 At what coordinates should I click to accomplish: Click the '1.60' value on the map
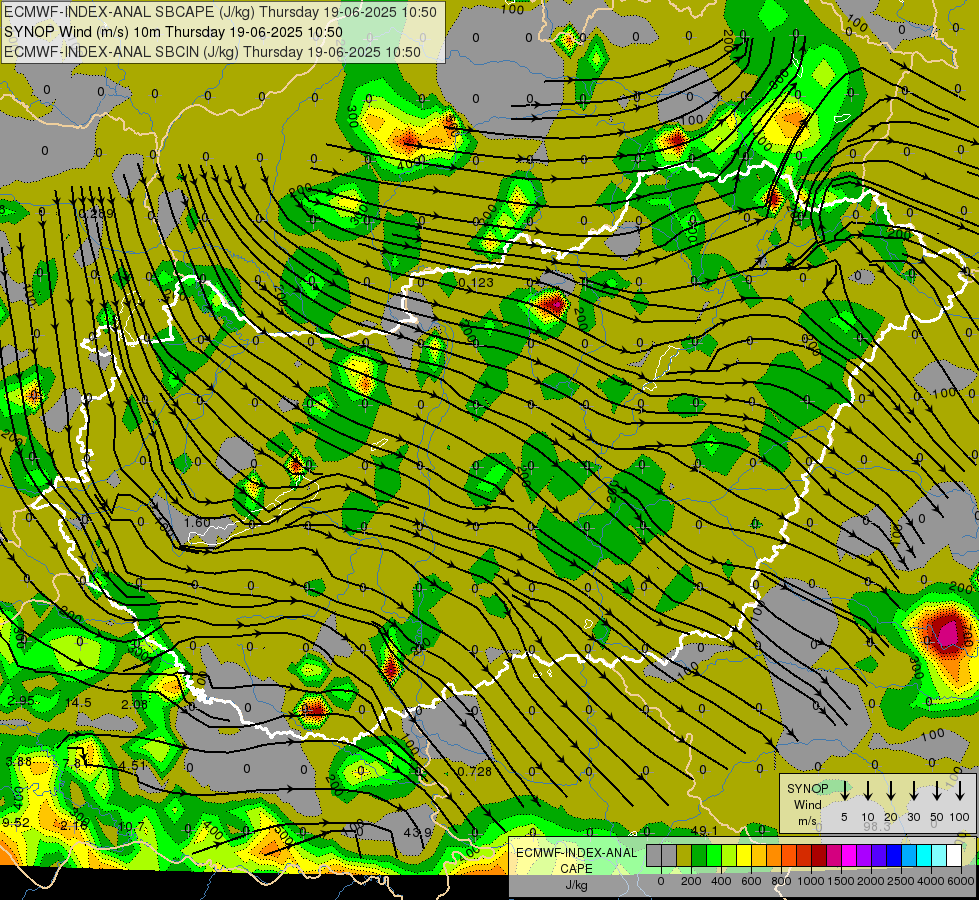pyautogui.click(x=198, y=522)
